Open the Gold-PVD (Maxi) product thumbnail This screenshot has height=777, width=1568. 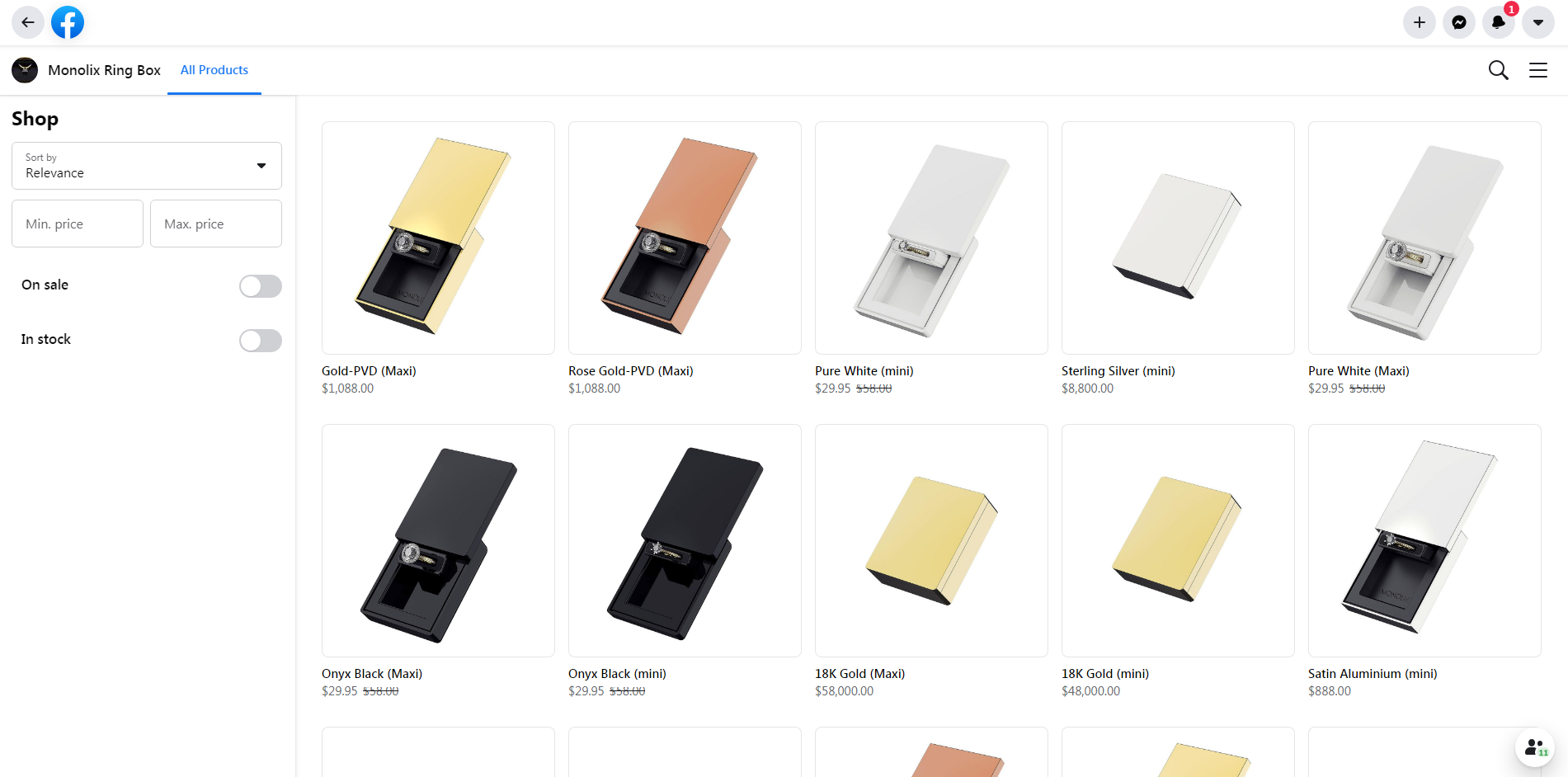pyautogui.click(x=438, y=238)
